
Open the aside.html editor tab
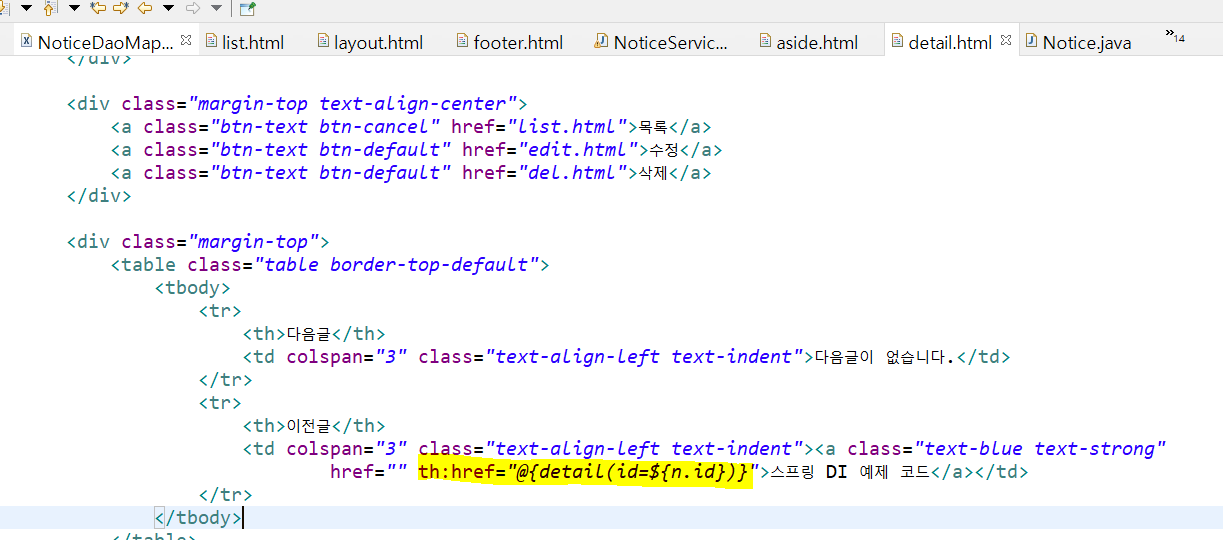817,42
